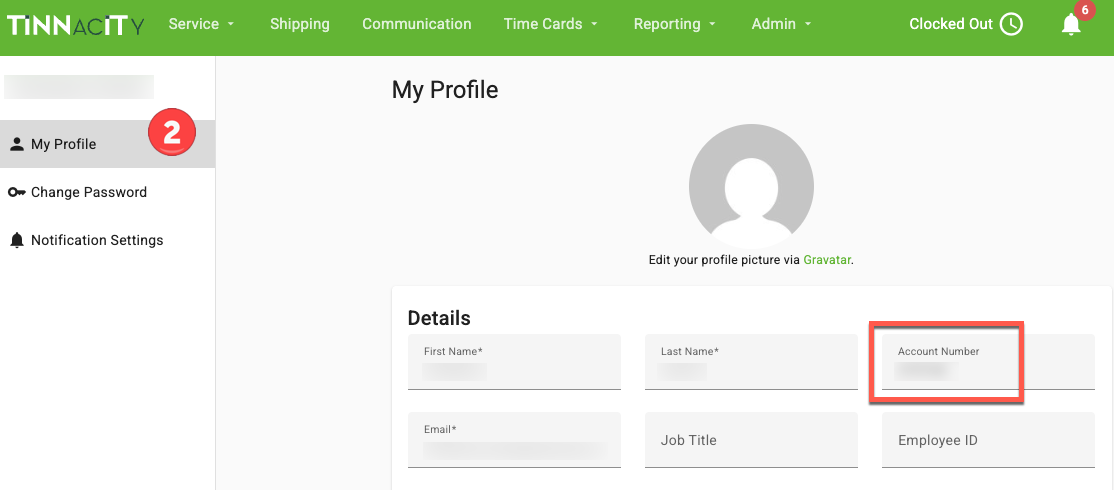Click into the First Name field
Viewport: 1114px width, 490px height.
coord(514,362)
